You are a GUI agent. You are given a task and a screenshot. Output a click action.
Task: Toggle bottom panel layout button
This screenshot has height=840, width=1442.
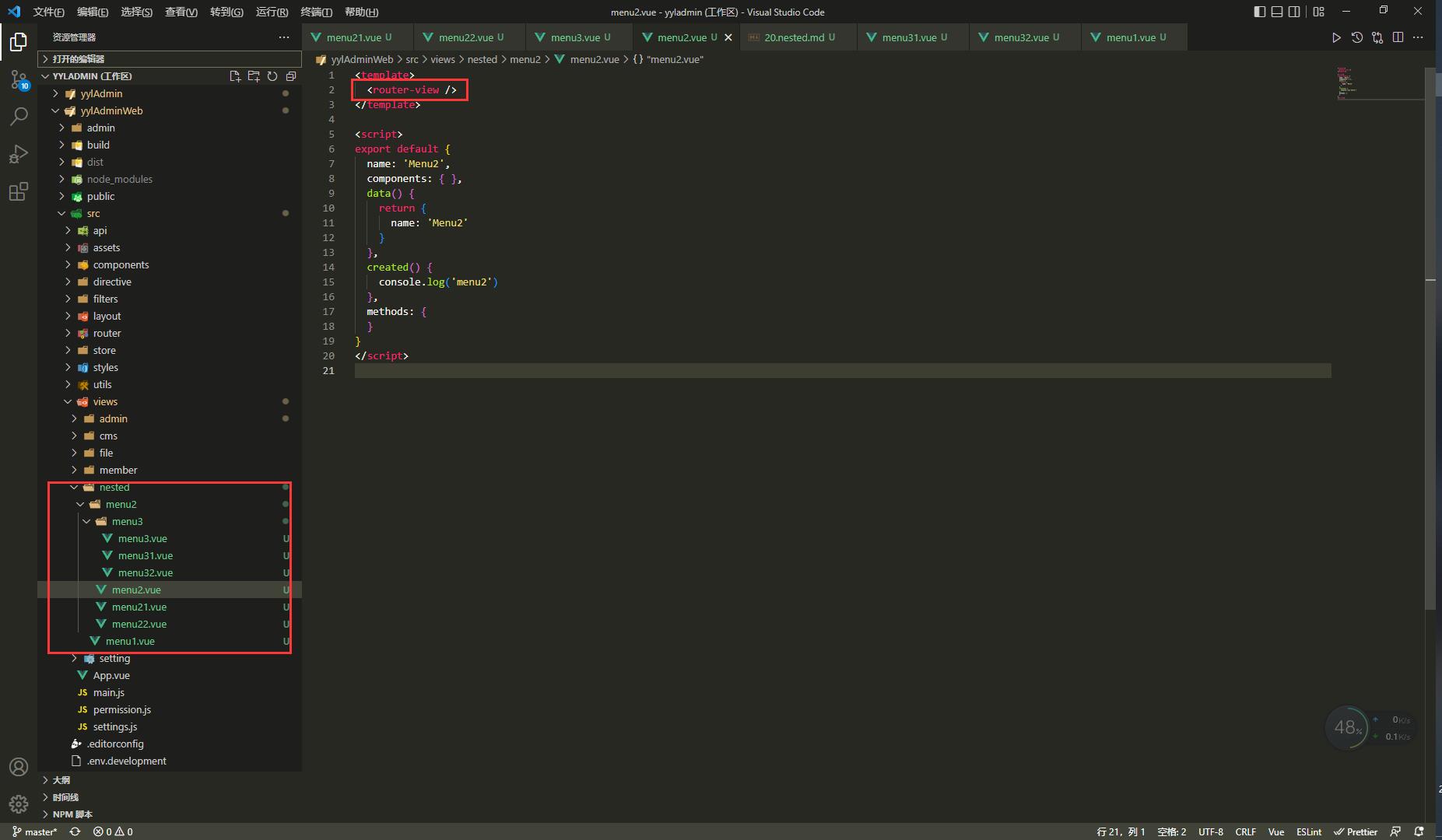(x=1277, y=12)
